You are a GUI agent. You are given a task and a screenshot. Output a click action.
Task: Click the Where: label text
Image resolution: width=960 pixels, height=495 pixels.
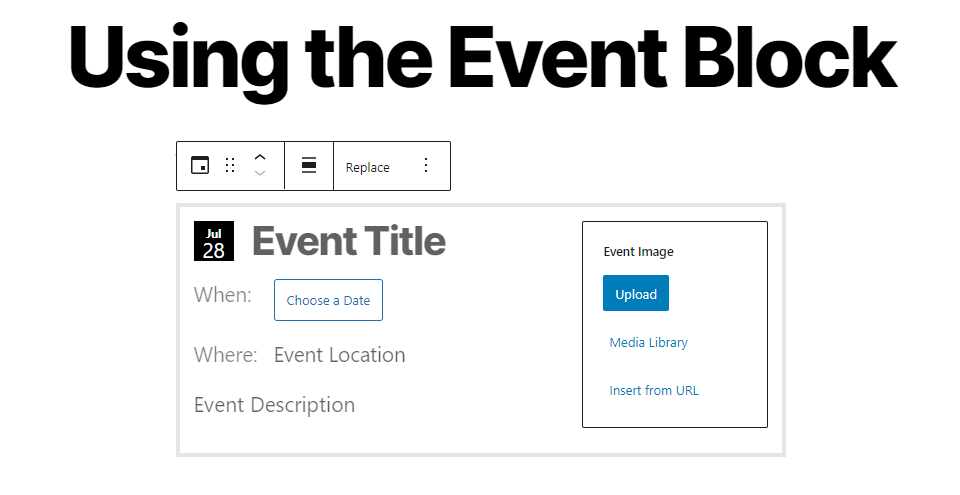point(225,355)
